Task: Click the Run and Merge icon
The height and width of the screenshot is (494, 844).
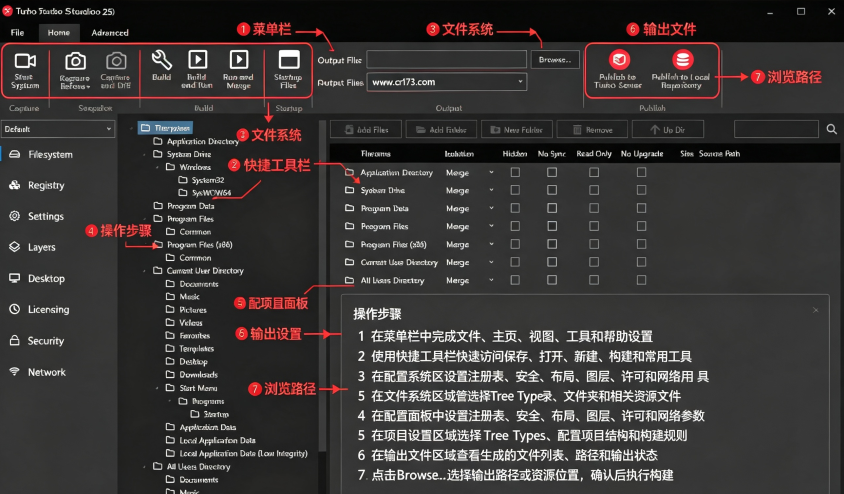Action: [238, 60]
